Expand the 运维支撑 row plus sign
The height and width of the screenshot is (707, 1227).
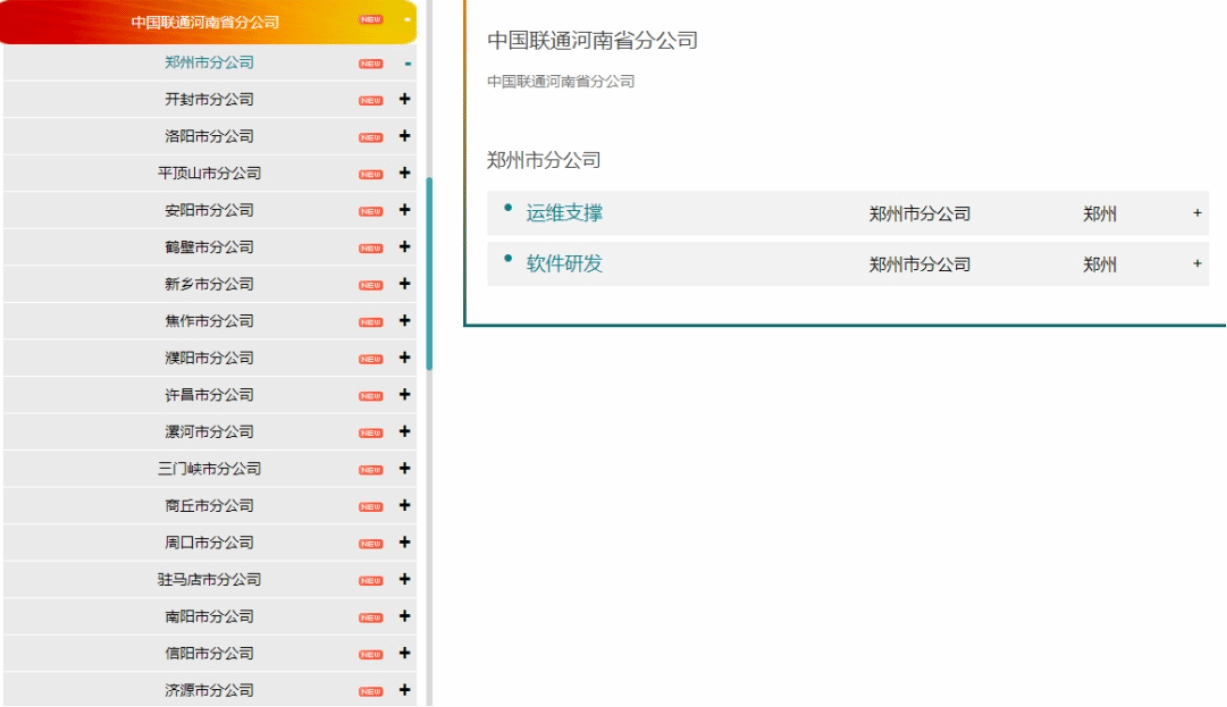[x=1197, y=214]
